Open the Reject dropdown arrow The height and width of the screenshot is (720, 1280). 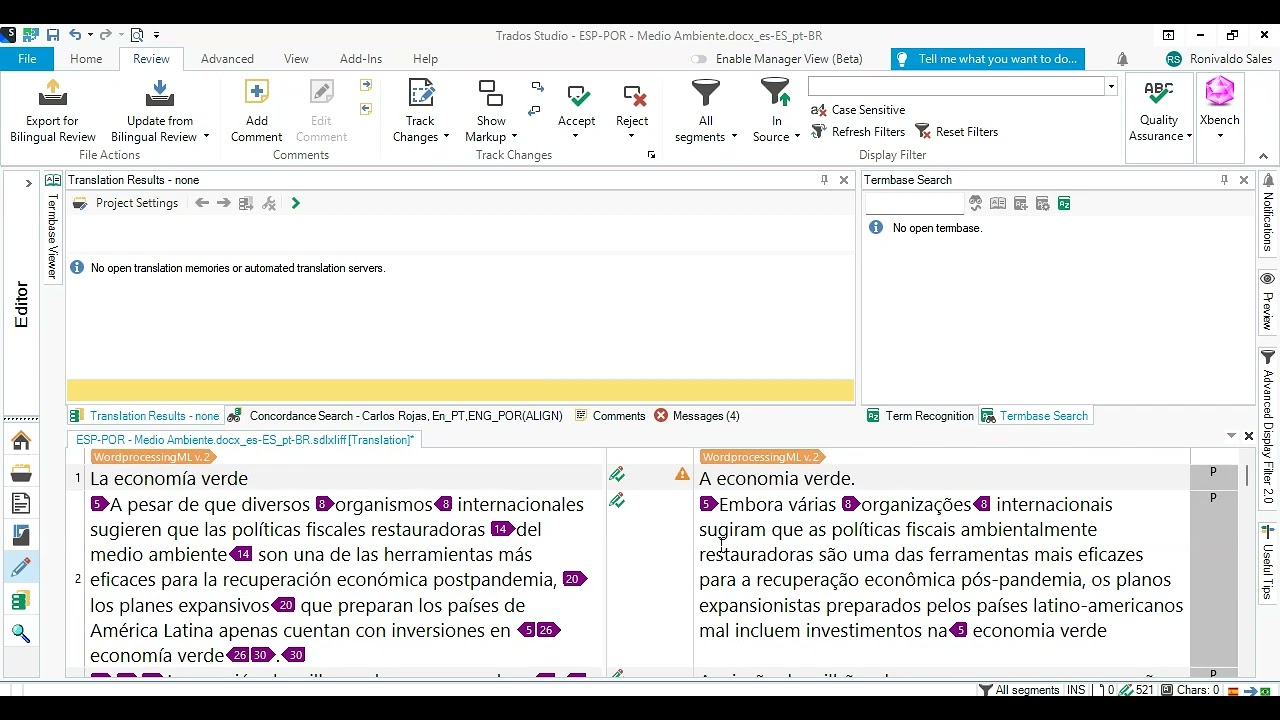click(x=631, y=137)
